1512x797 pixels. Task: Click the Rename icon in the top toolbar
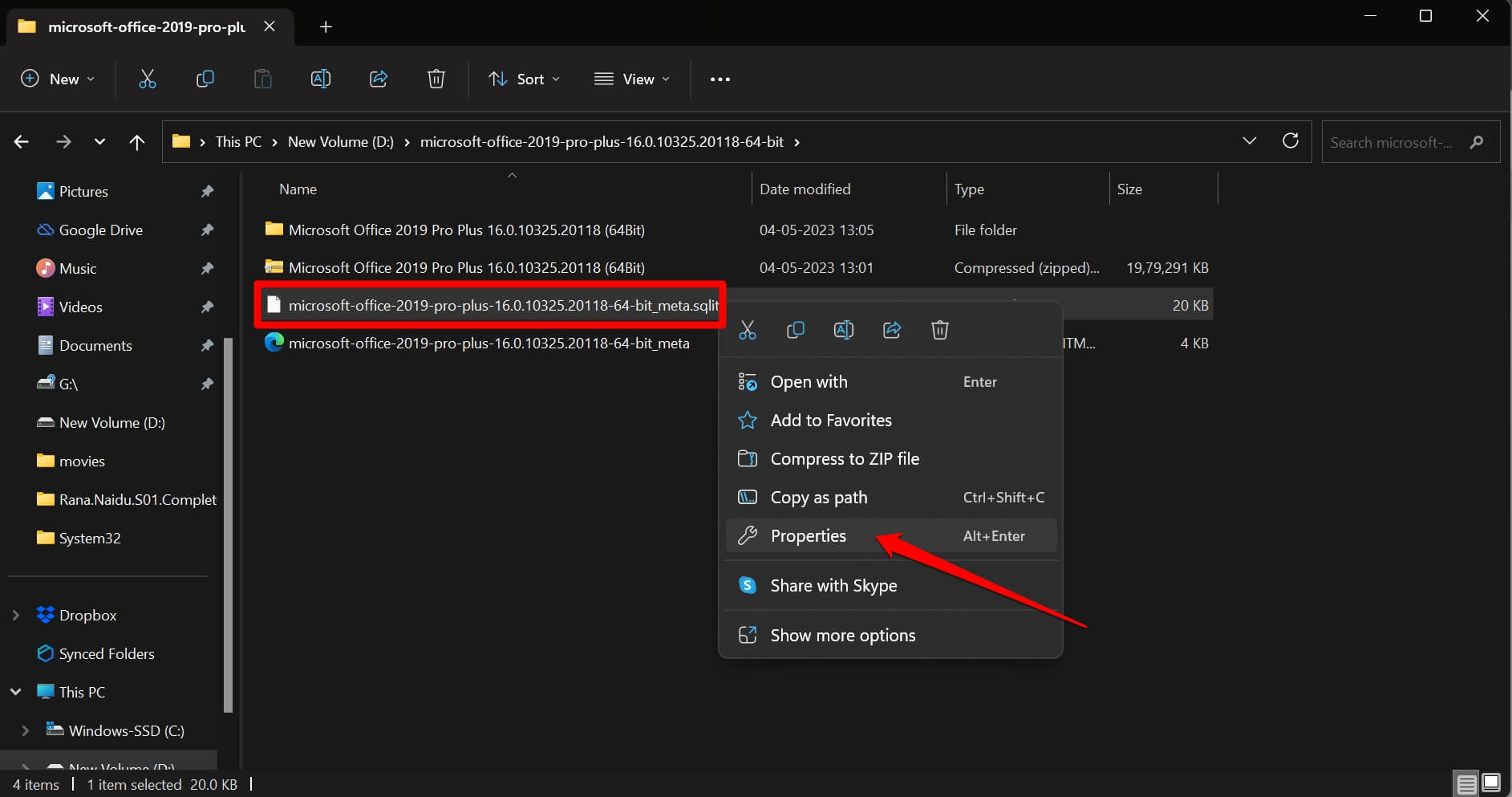click(x=320, y=79)
